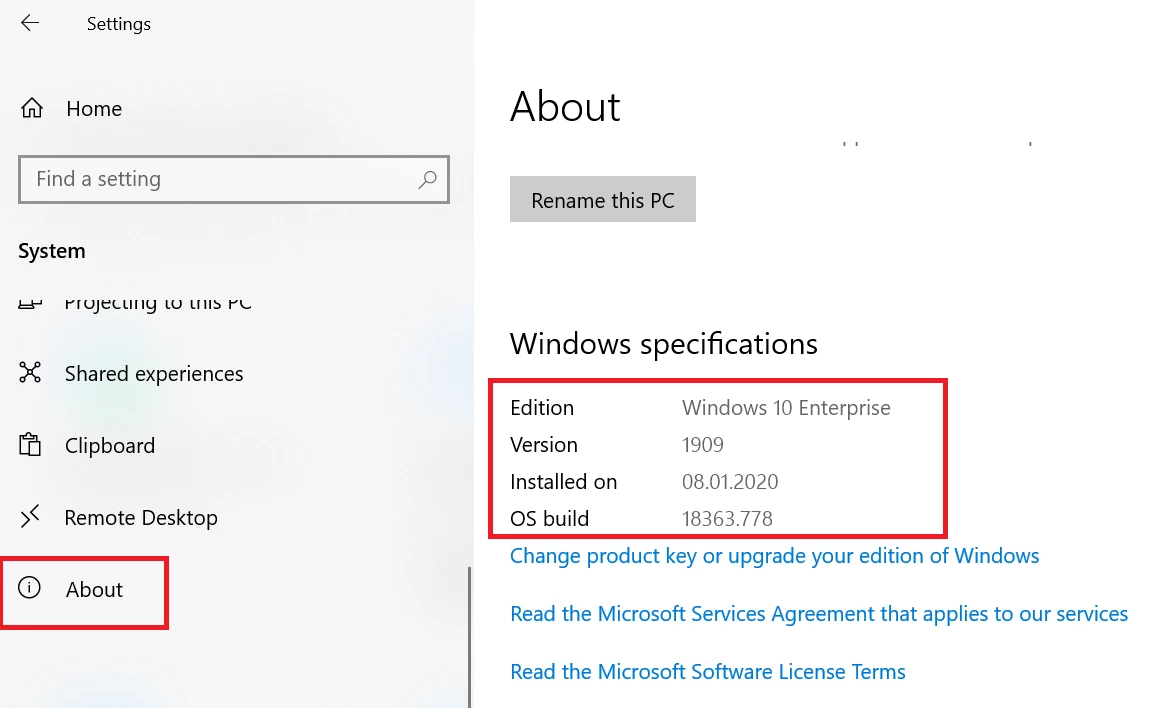Click the Shared experiences icon
1156x708 pixels.
pyautogui.click(x=30, y=372)
